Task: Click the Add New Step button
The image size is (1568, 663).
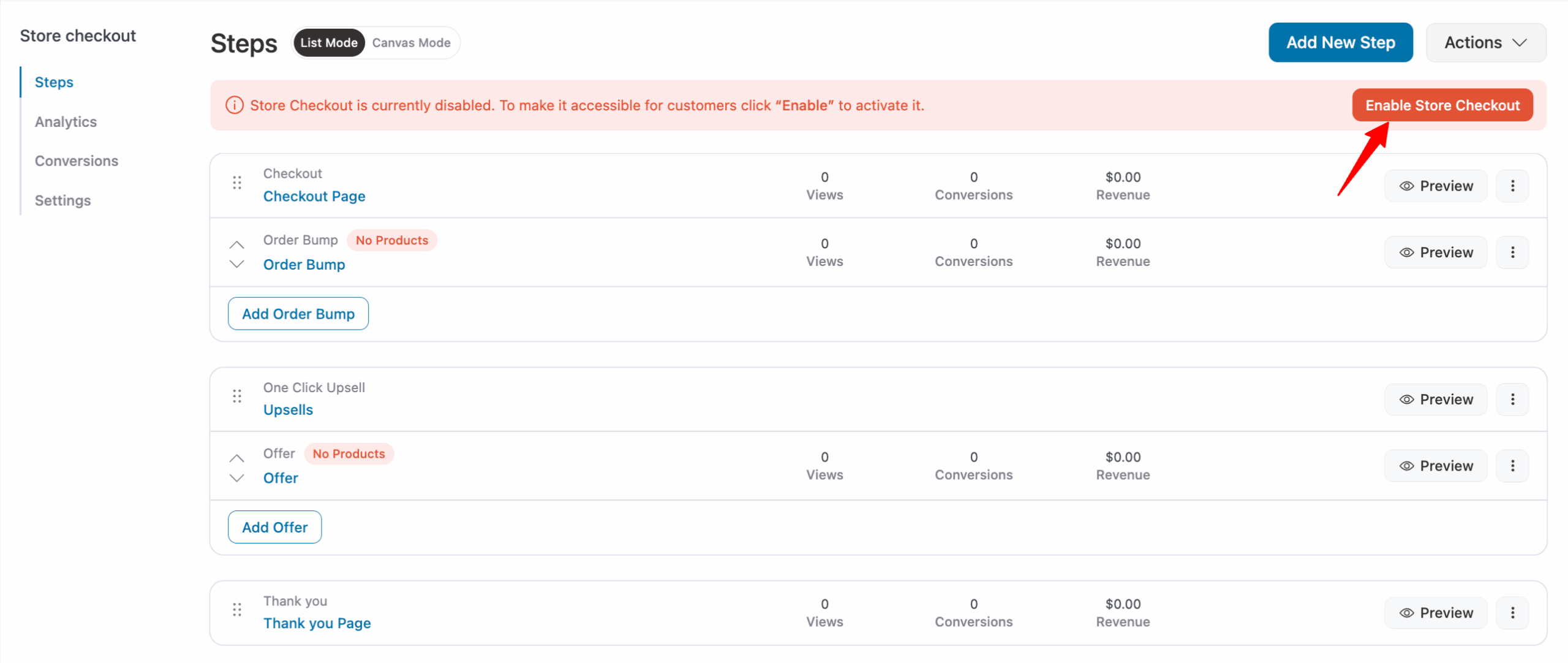Action: point(1340,42)
